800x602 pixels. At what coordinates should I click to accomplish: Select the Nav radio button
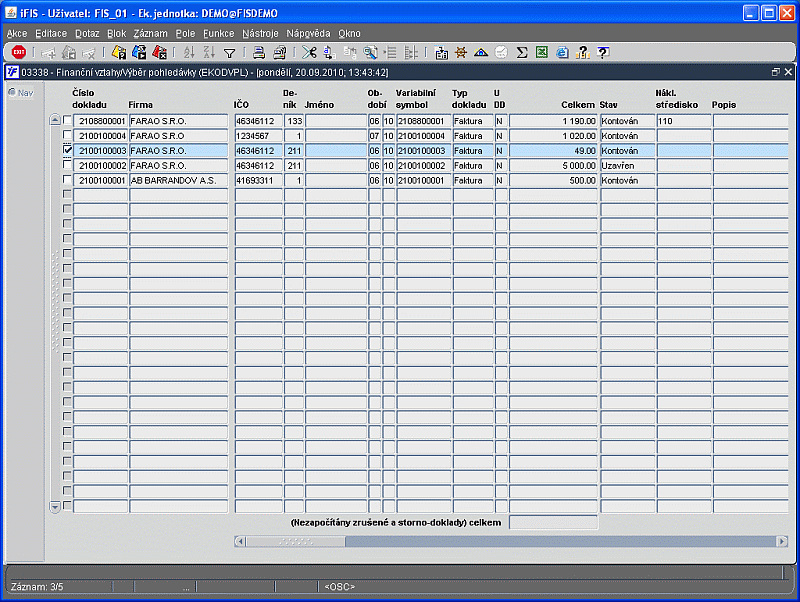12,92
